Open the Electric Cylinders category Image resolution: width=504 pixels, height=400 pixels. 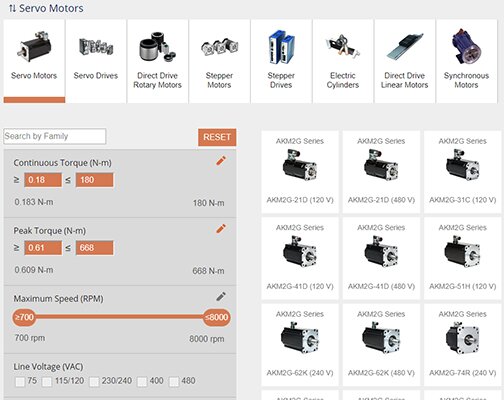click(343, 61)
